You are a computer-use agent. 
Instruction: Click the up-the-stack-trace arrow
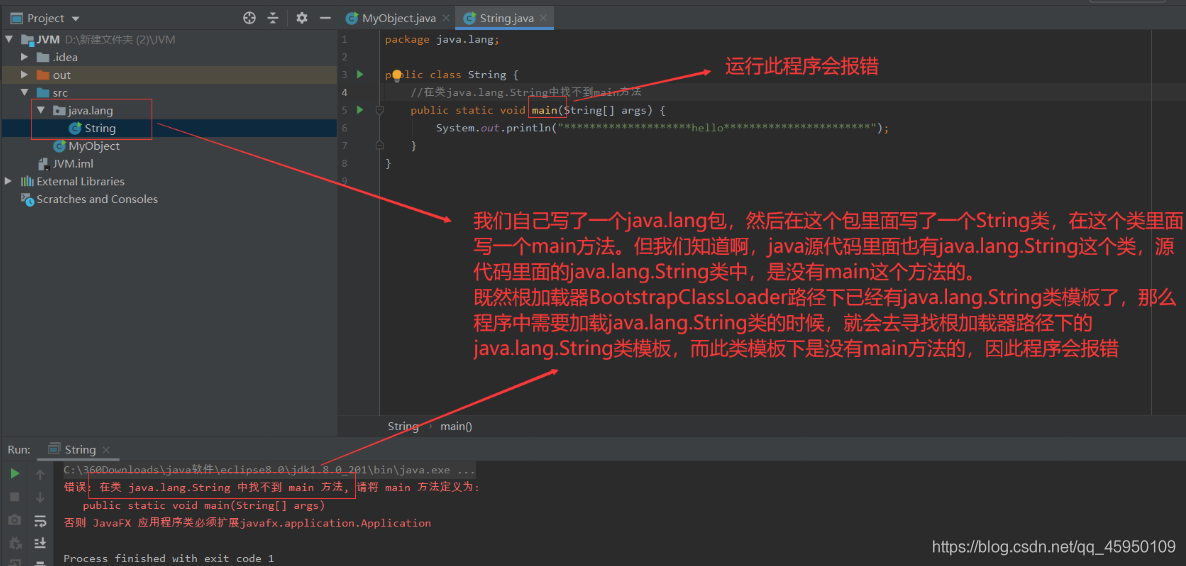[40, 474]
